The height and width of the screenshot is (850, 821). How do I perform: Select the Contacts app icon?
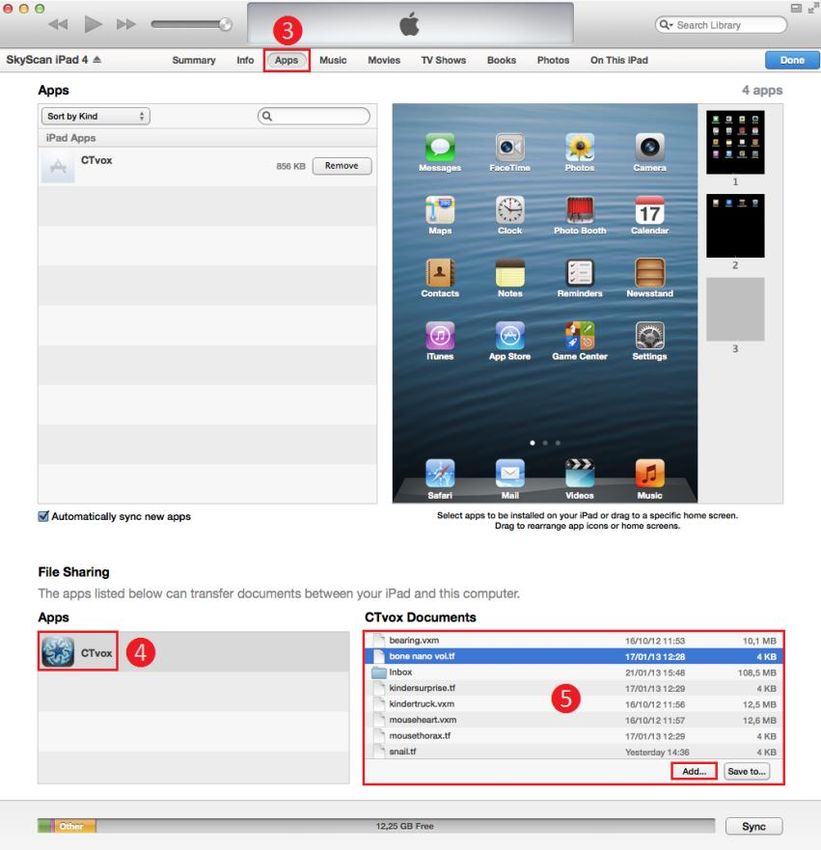(x=440, y=273)
